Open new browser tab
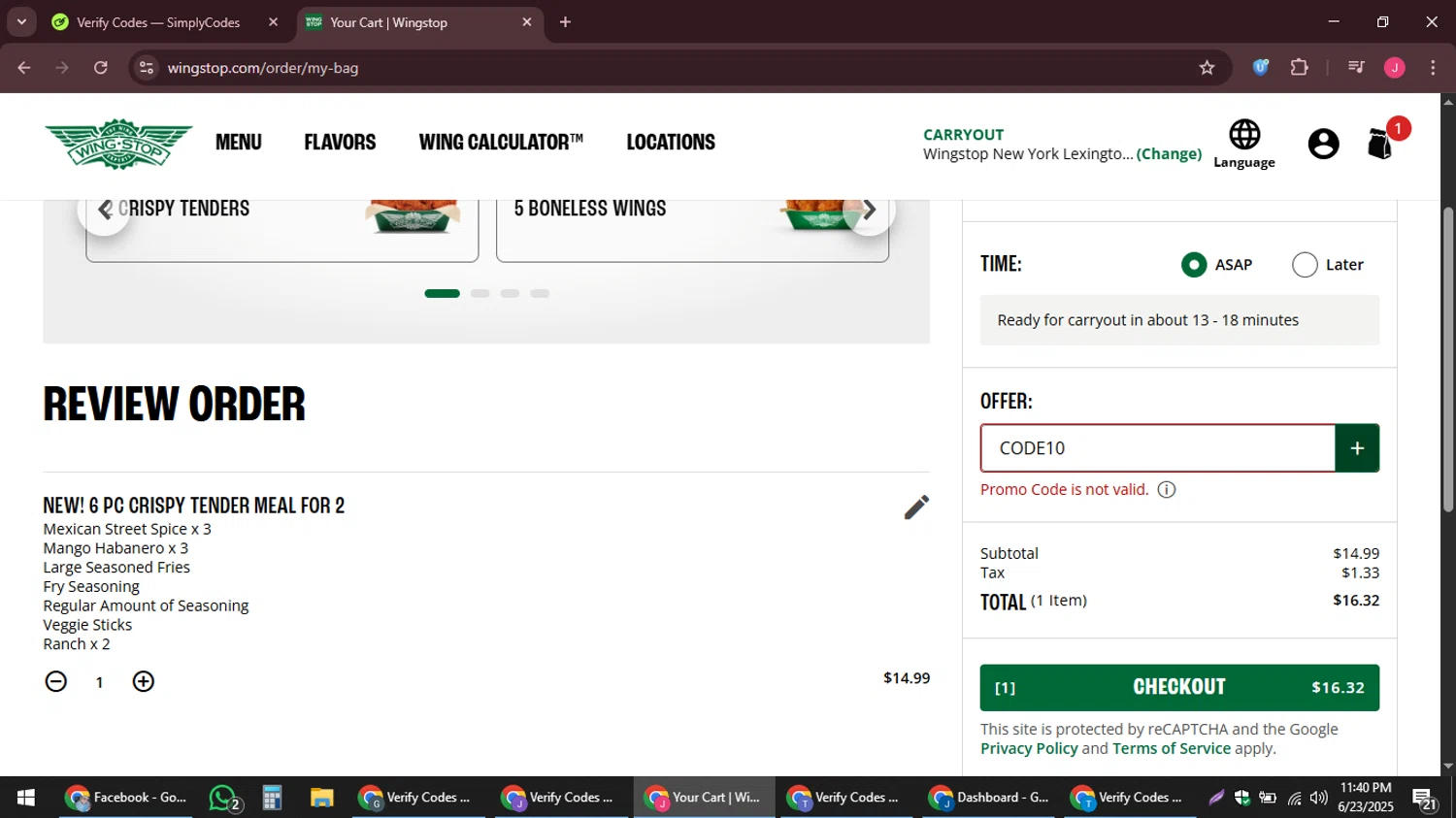Image resolution: width=1456 pixels, height=818 pixels. tap(565, 22)
